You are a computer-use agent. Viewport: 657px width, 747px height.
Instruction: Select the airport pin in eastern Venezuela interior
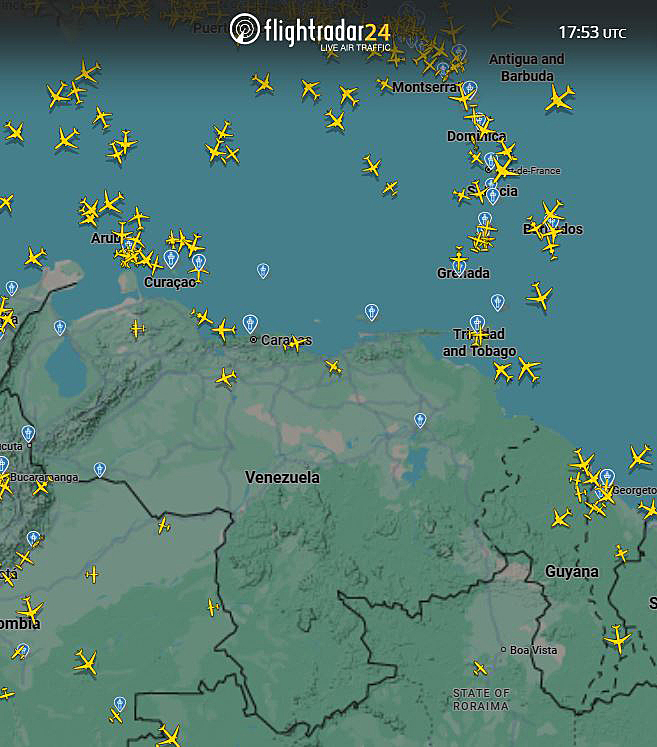click(x=420, y=420)
